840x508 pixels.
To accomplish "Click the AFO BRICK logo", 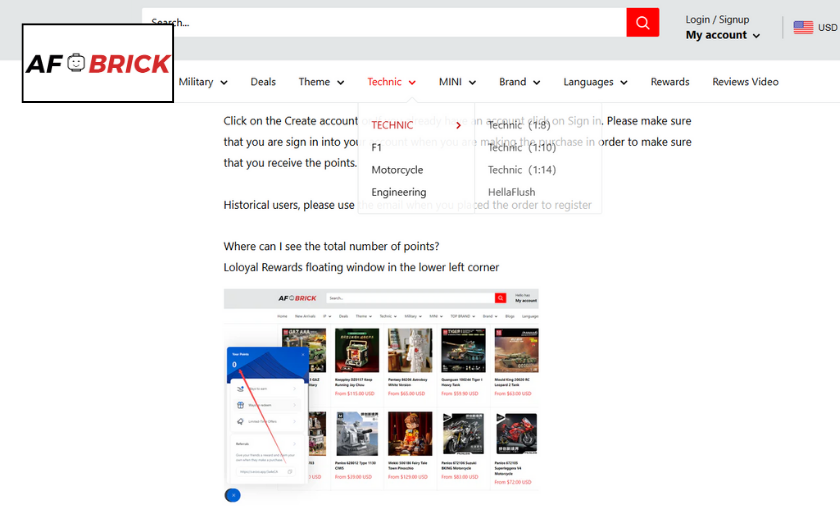I will pos(98,64).
